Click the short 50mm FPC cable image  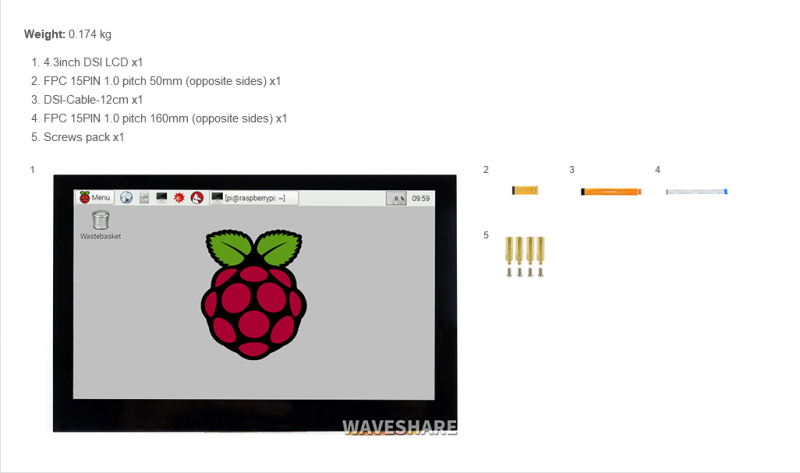(524, 190)
